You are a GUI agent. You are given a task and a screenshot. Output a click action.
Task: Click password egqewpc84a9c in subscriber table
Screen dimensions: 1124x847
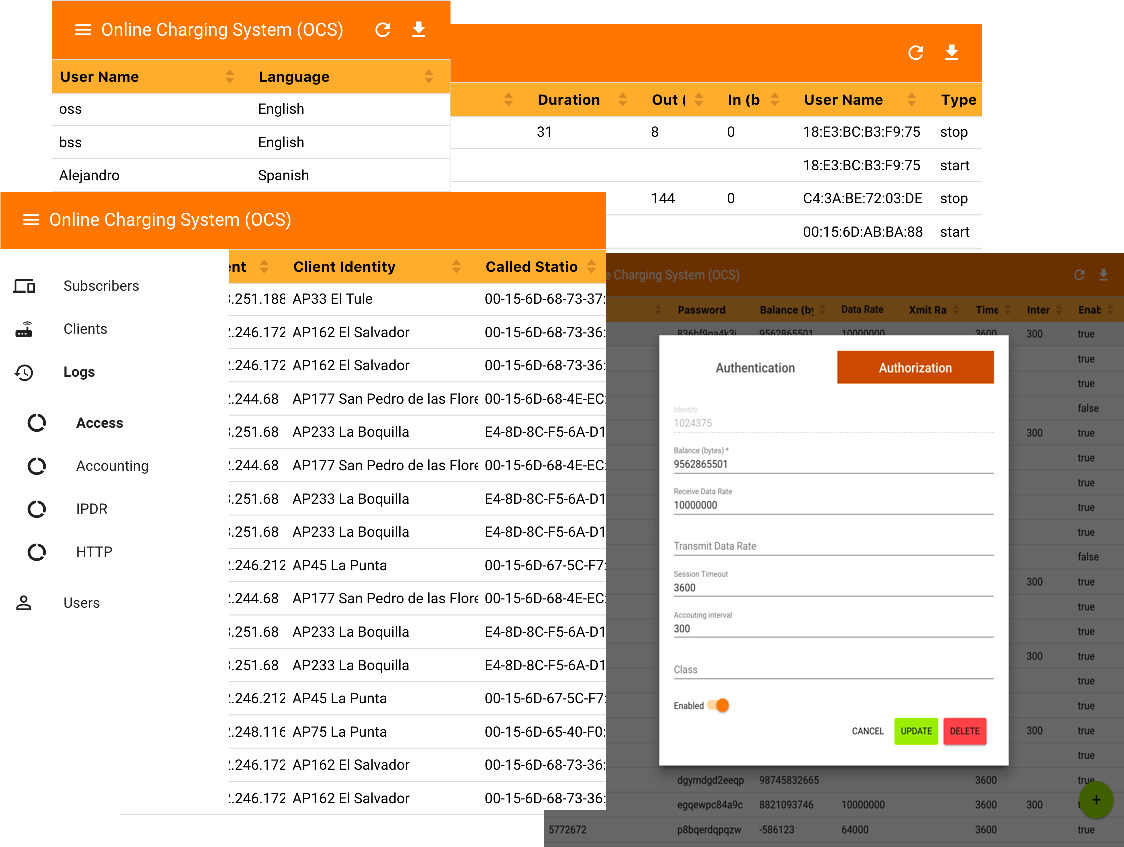(710, 805)
